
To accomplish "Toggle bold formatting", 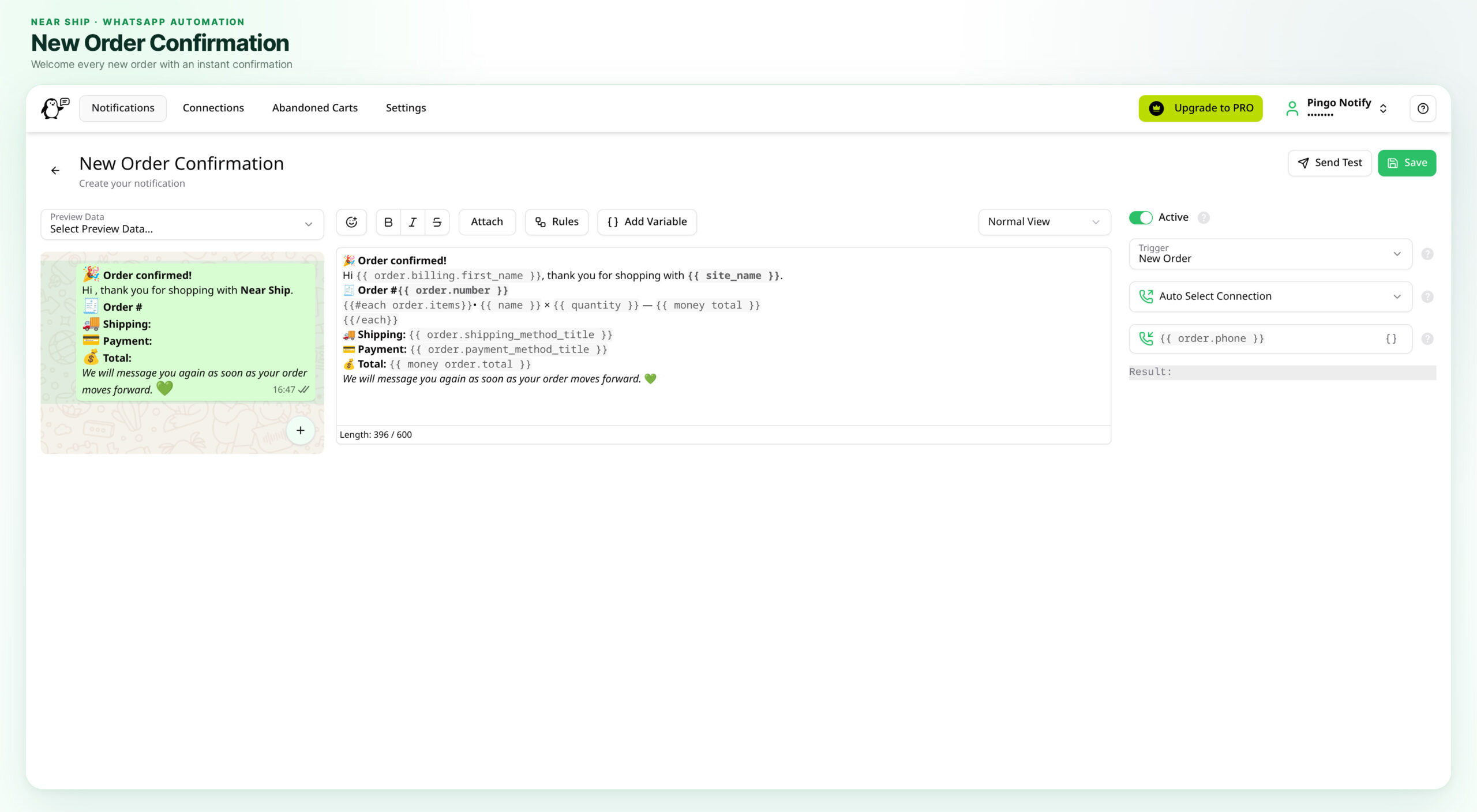I will 388,222.
